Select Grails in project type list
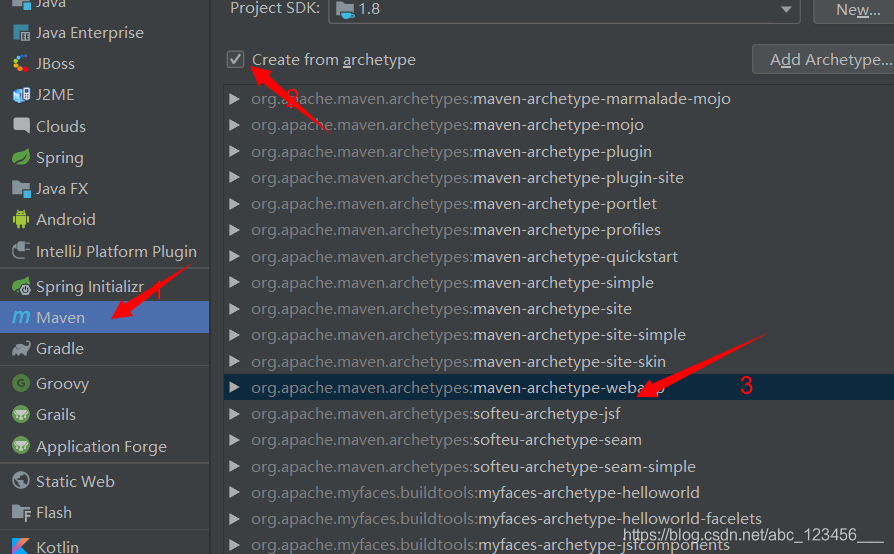Viewport: 894px width, 554px height. coord(104,414)
